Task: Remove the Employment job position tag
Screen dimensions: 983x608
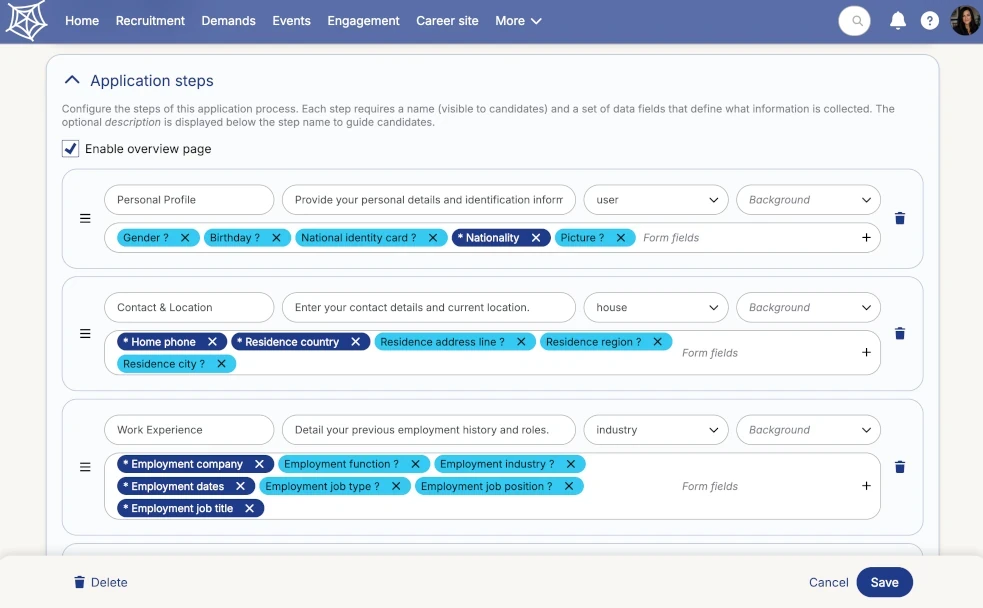Action: coord(569,486)
